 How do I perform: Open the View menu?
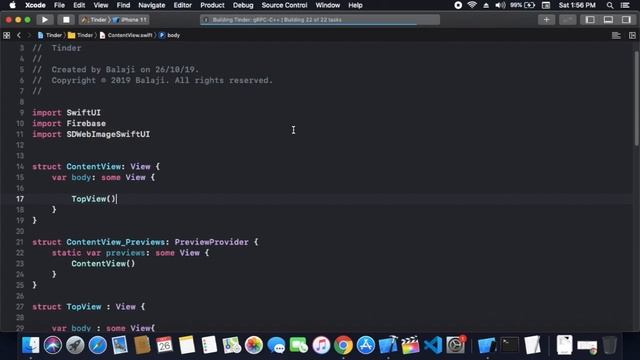pos(100,5)
